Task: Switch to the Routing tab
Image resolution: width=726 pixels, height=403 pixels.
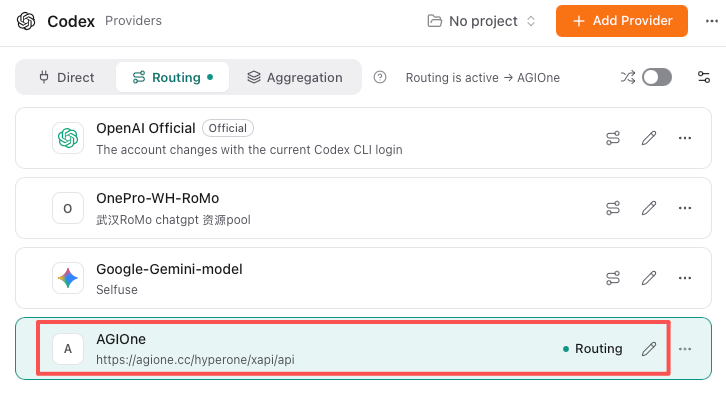Action: [172, 77]
